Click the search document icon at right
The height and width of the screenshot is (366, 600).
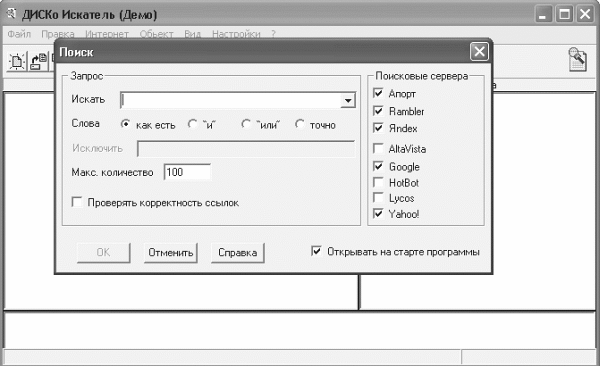(x=577, y=59)
